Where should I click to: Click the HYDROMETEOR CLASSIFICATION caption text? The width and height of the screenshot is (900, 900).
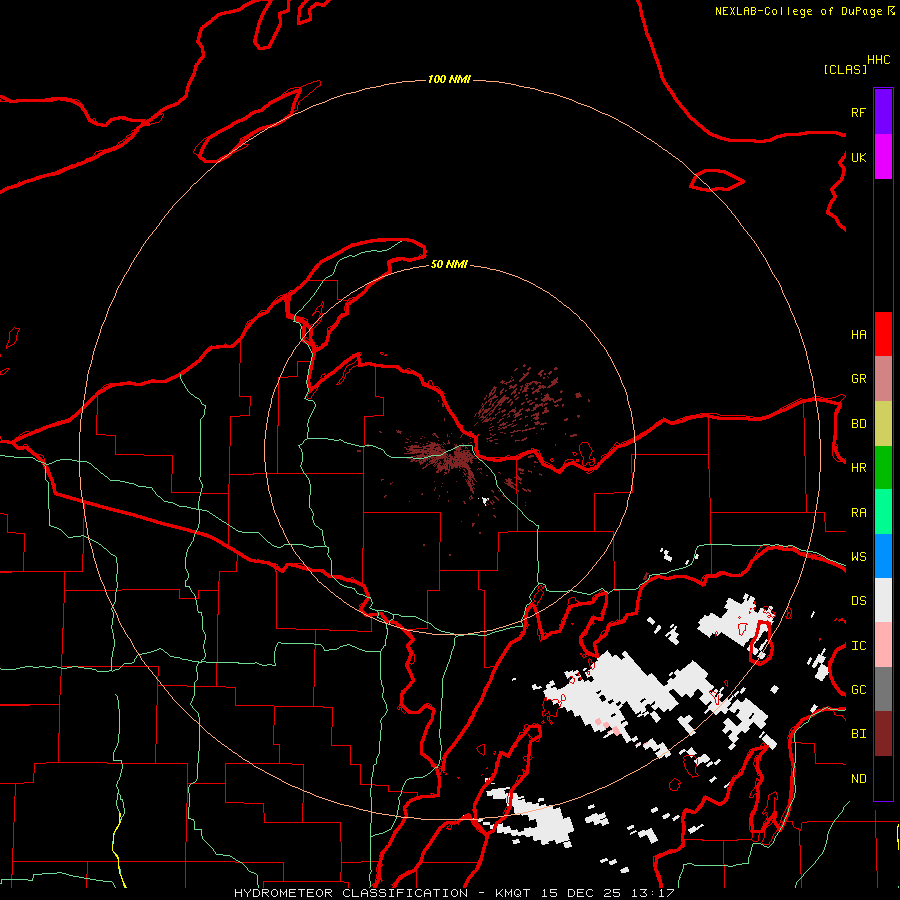351,893
